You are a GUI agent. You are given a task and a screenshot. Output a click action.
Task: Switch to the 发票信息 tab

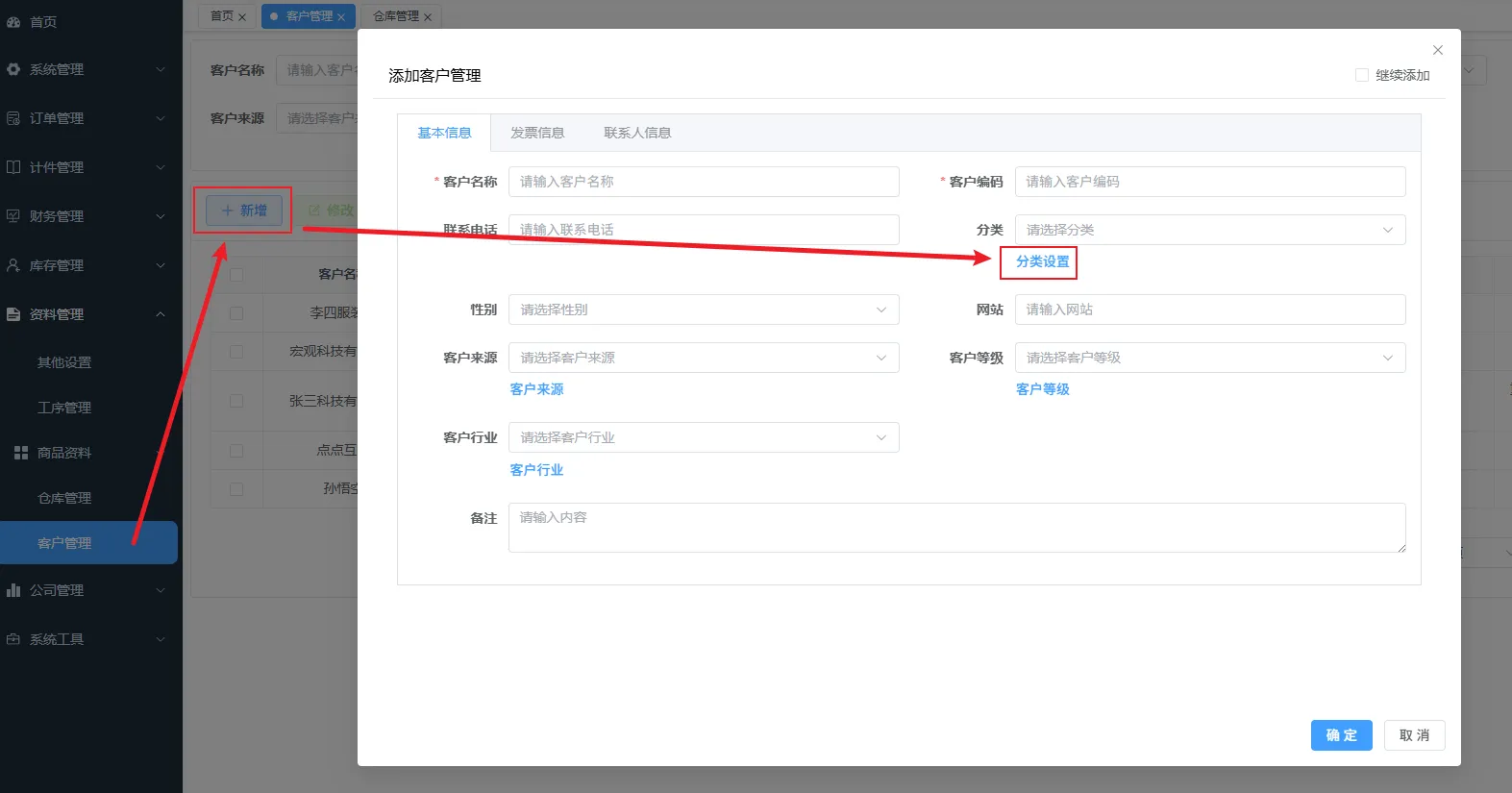click(537, 133)
